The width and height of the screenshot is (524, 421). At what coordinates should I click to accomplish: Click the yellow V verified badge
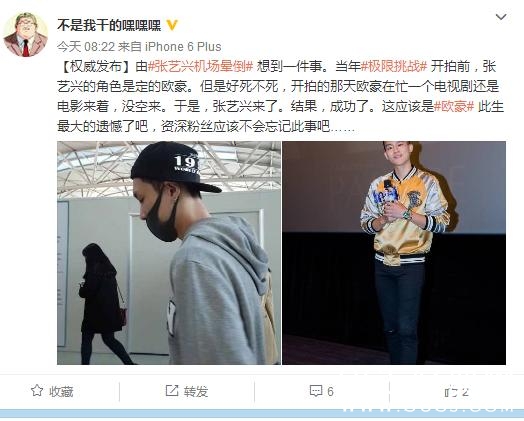172,25
